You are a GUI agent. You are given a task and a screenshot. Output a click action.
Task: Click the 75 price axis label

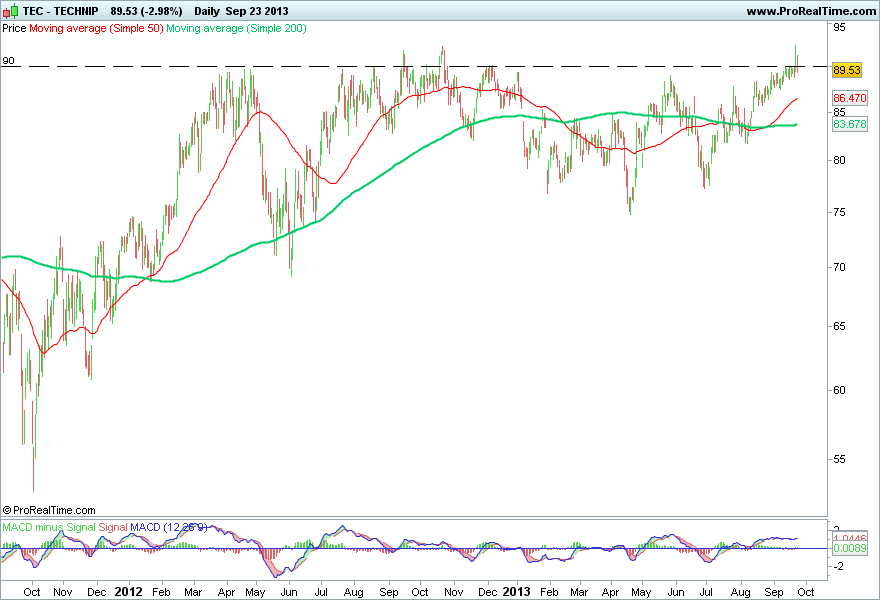(x=839, y=212)
